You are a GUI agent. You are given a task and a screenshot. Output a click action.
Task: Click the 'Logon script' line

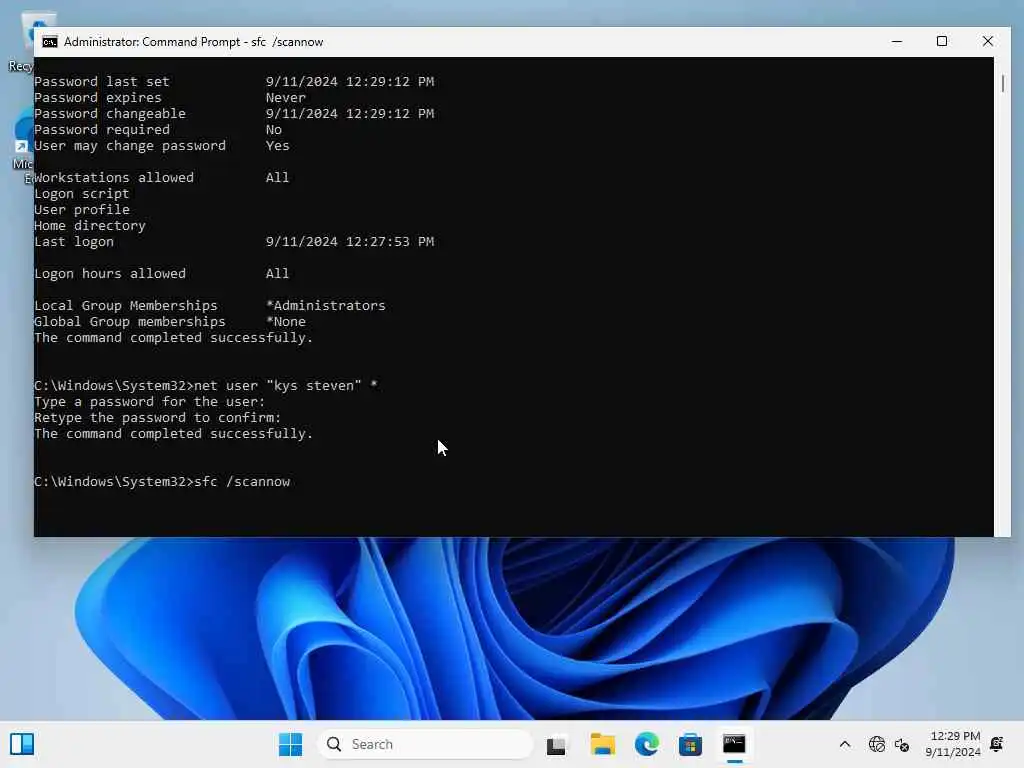tap(82, 194)
